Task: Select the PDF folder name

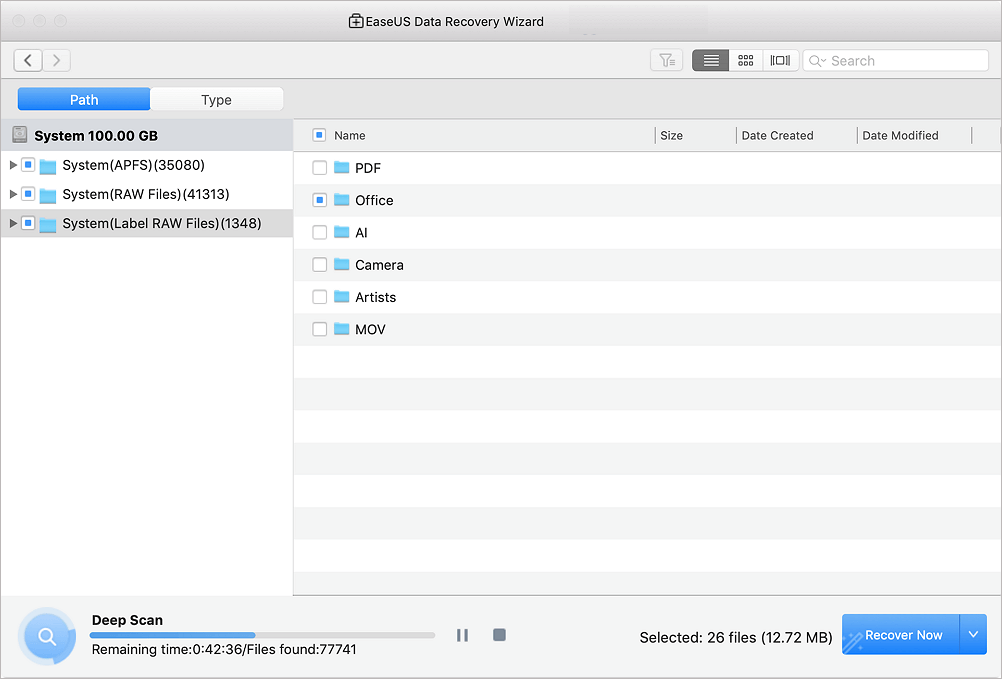Action: [367, 168]
